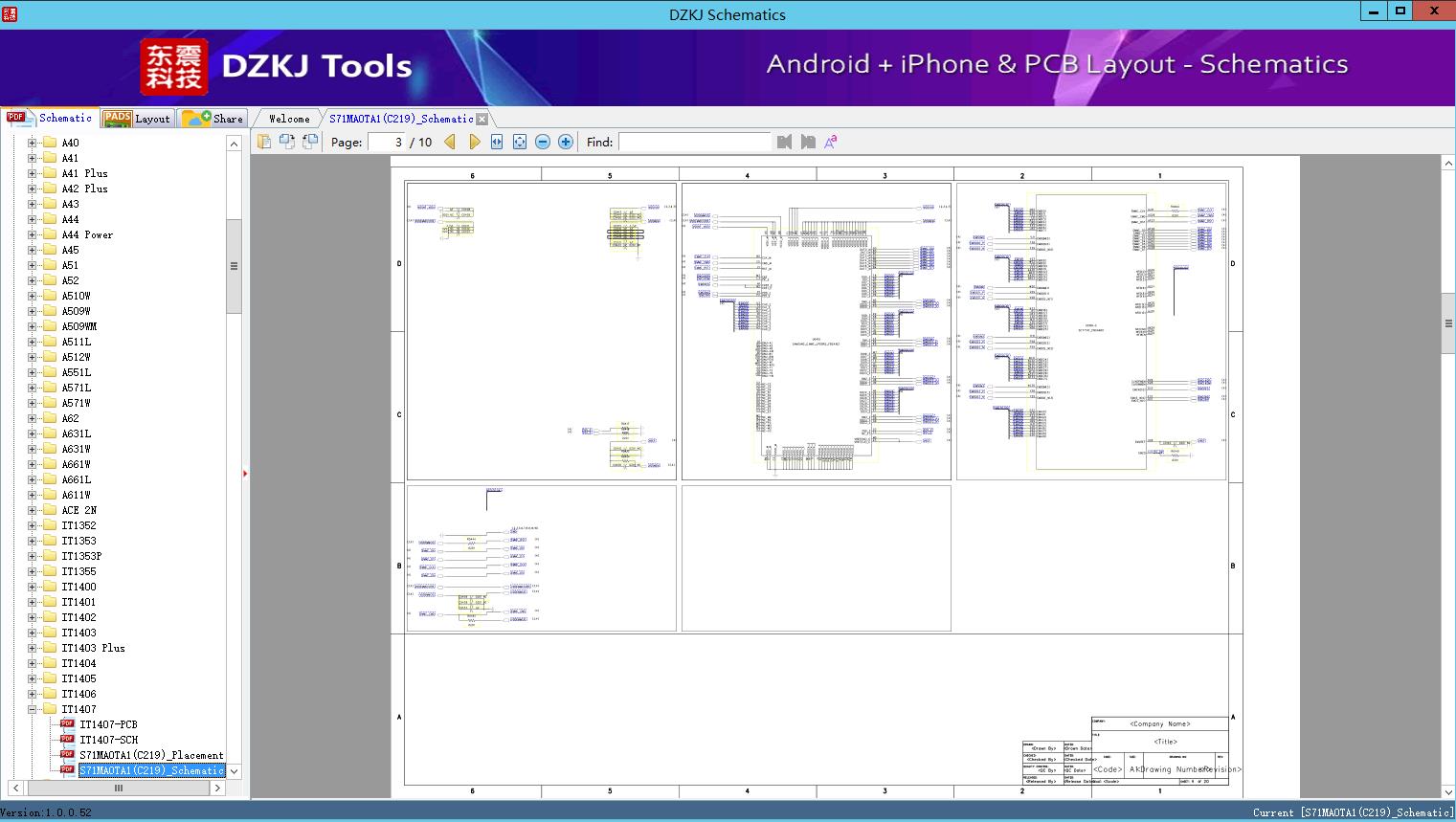Click the Find search box
The height and width of the screenshot is (822, 1456).
coord(694,142)
